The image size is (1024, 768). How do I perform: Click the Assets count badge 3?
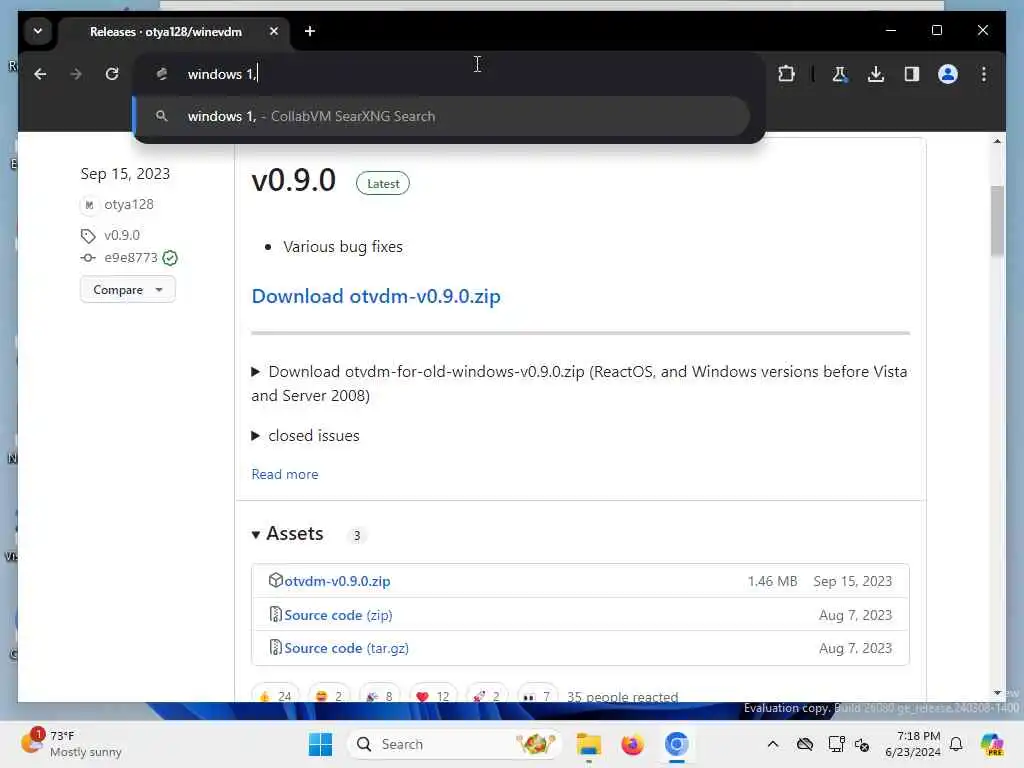(x=357, y=536)
